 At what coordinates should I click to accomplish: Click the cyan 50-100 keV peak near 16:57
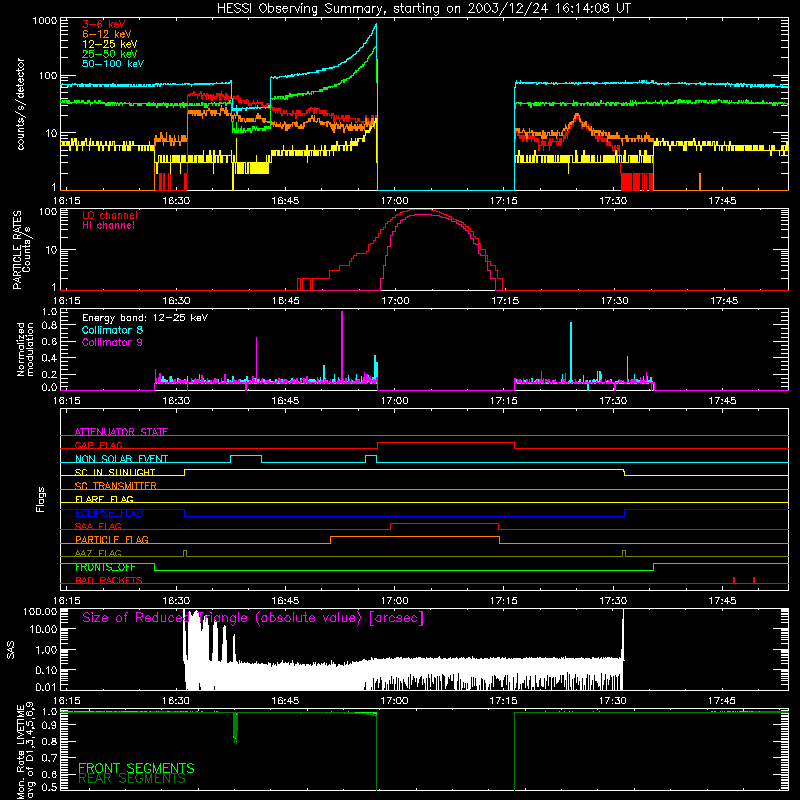click(376, 24)
